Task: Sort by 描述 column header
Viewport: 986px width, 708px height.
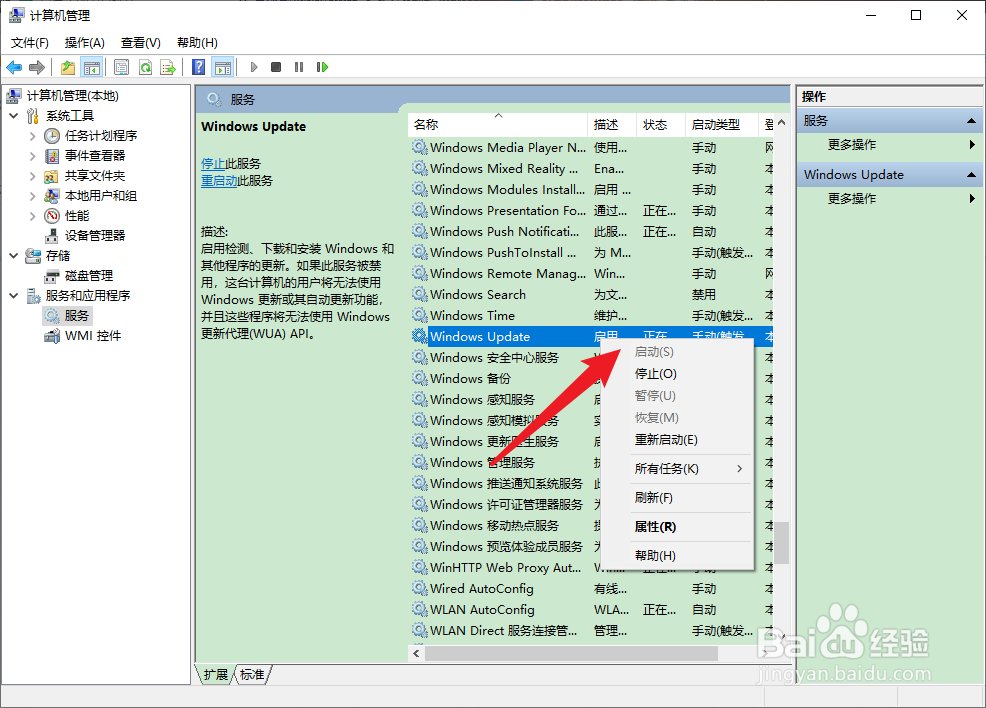Action: (612, 124)
